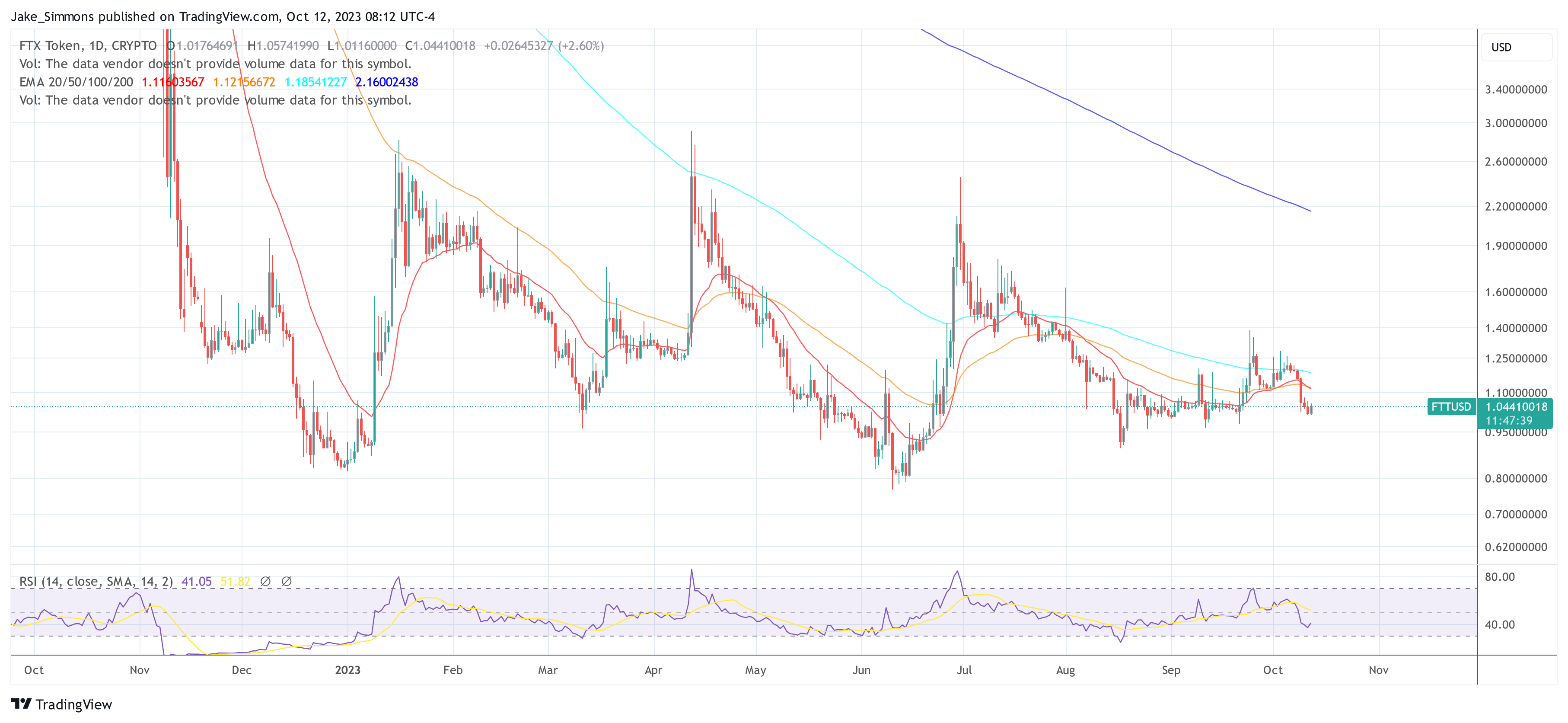
Task: Select the FTX Token, 1D, CRYPTO title
Action: 88,46
